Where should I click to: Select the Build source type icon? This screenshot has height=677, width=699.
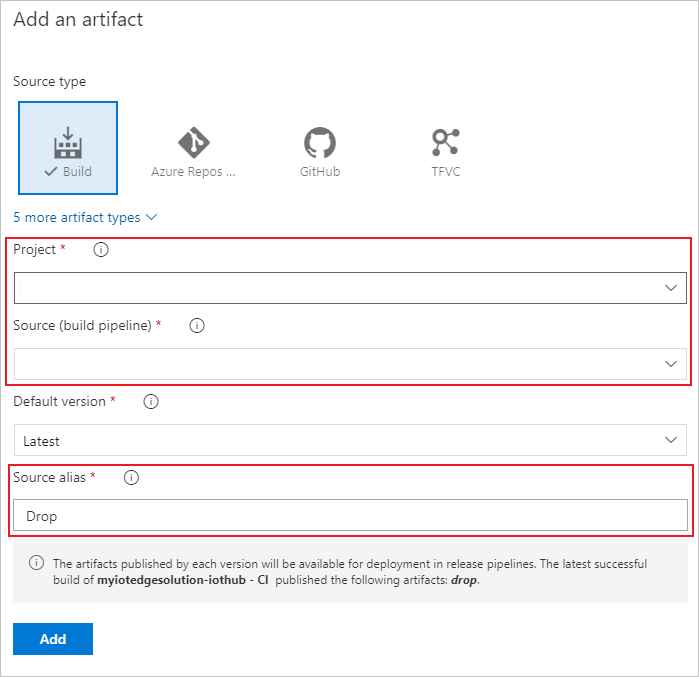pyautogui.click(x=68, y=142)
